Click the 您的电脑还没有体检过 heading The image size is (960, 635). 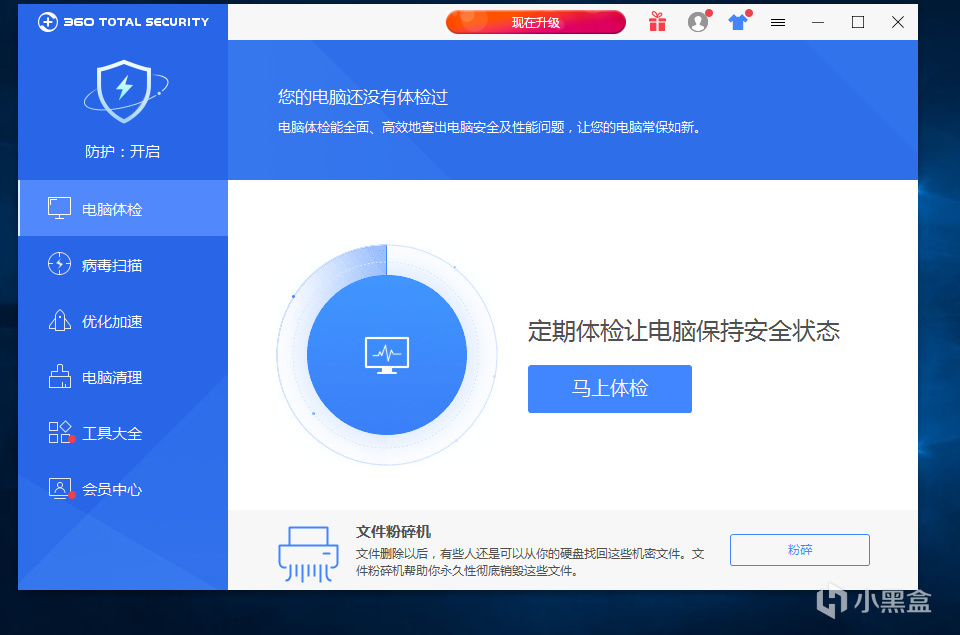coord(362,97)
